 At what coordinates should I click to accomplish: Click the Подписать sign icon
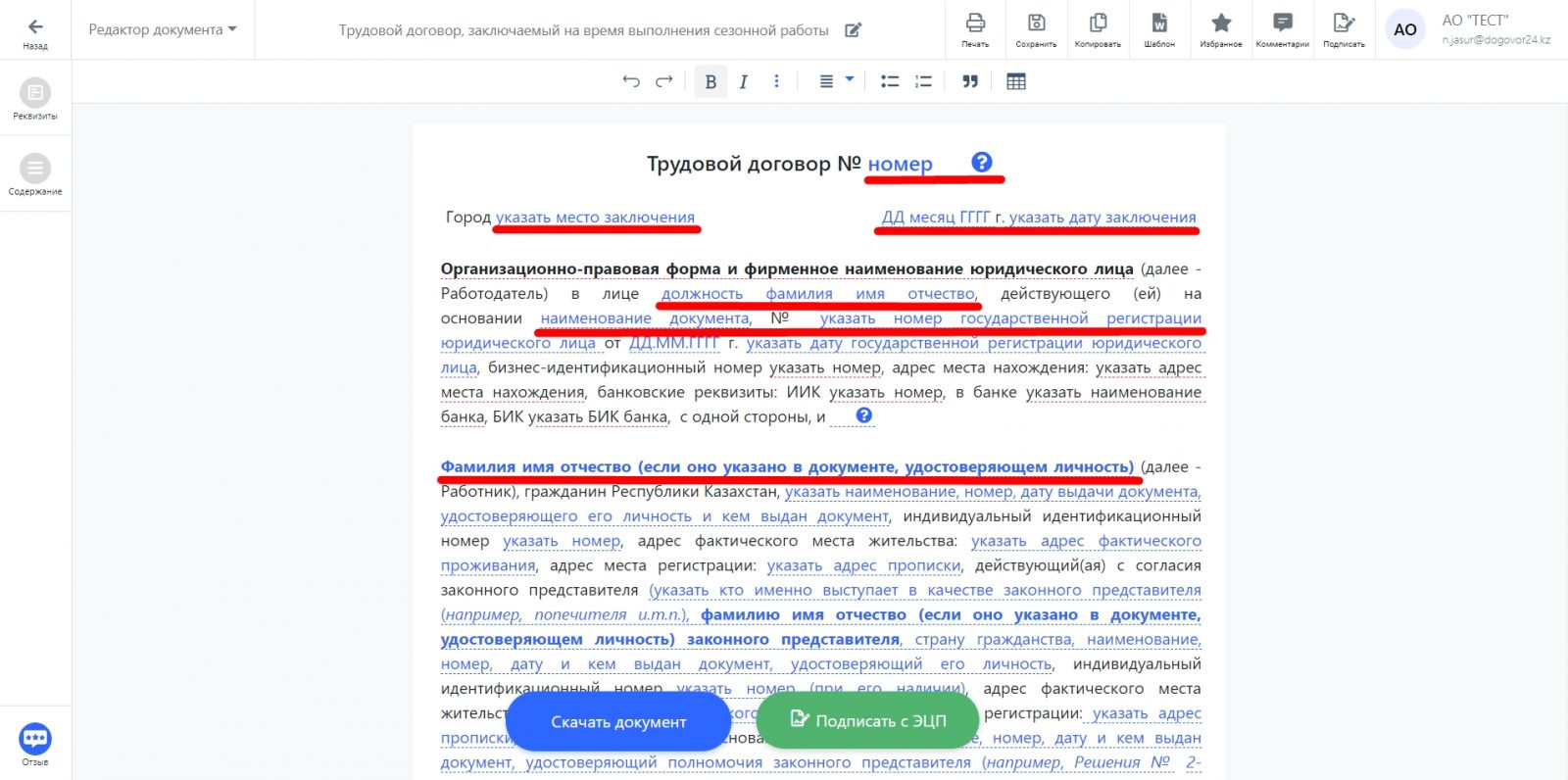[x=1344, y=29]
